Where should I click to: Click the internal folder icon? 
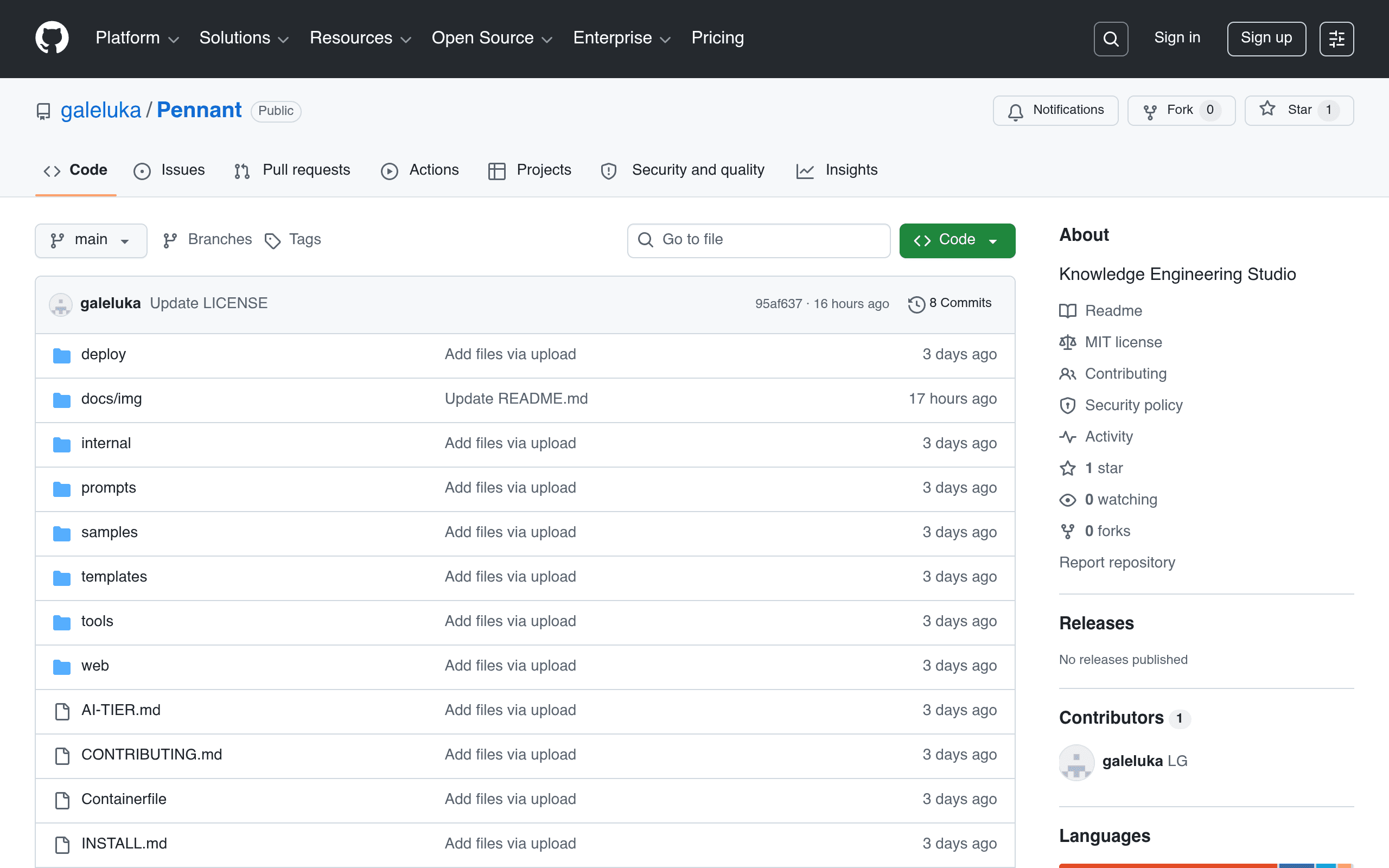62,444
